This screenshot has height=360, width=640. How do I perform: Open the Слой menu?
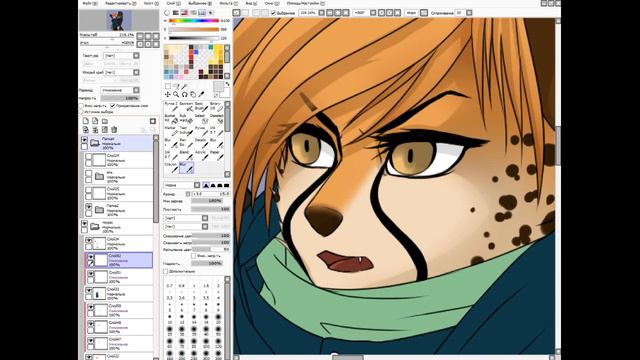[173, 3]
